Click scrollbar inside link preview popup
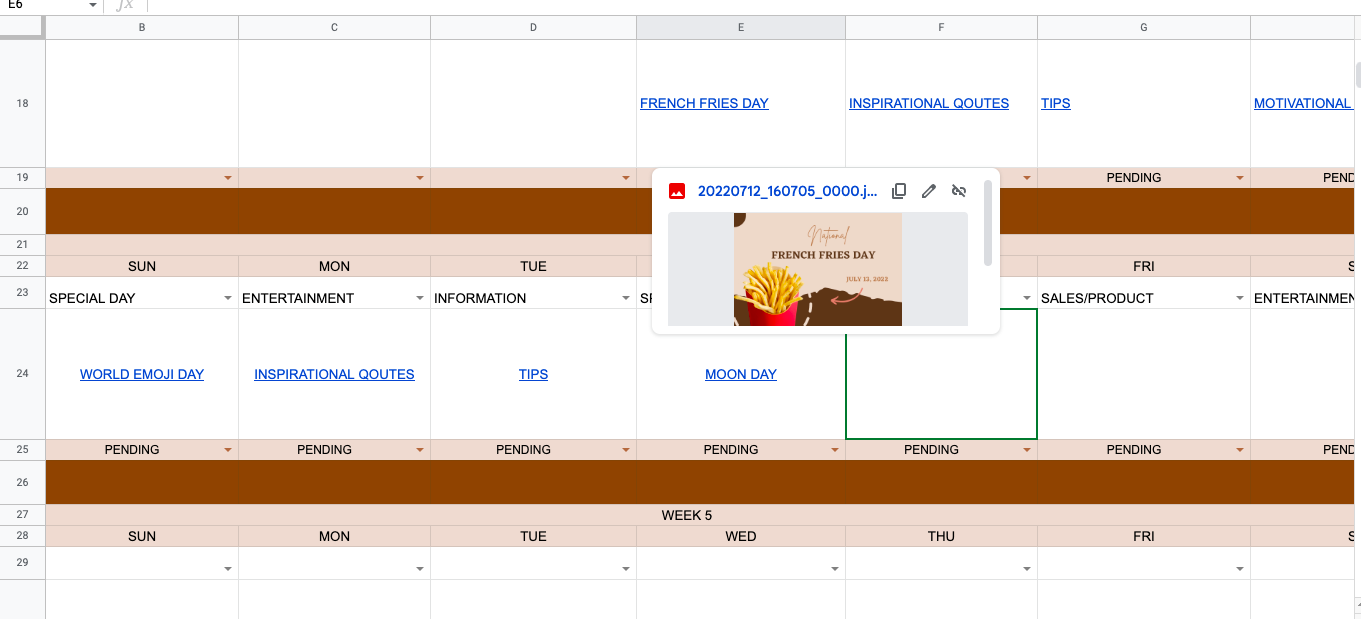Screen dimensions: 1361x619 coord(988,223)
